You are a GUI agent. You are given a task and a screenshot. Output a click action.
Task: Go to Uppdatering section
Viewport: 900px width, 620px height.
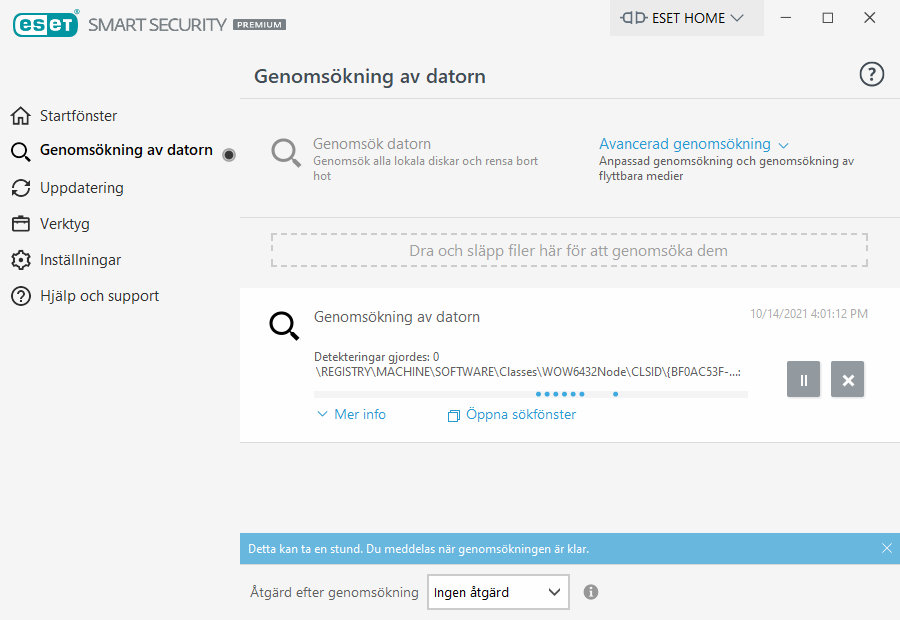click(82, 188)
